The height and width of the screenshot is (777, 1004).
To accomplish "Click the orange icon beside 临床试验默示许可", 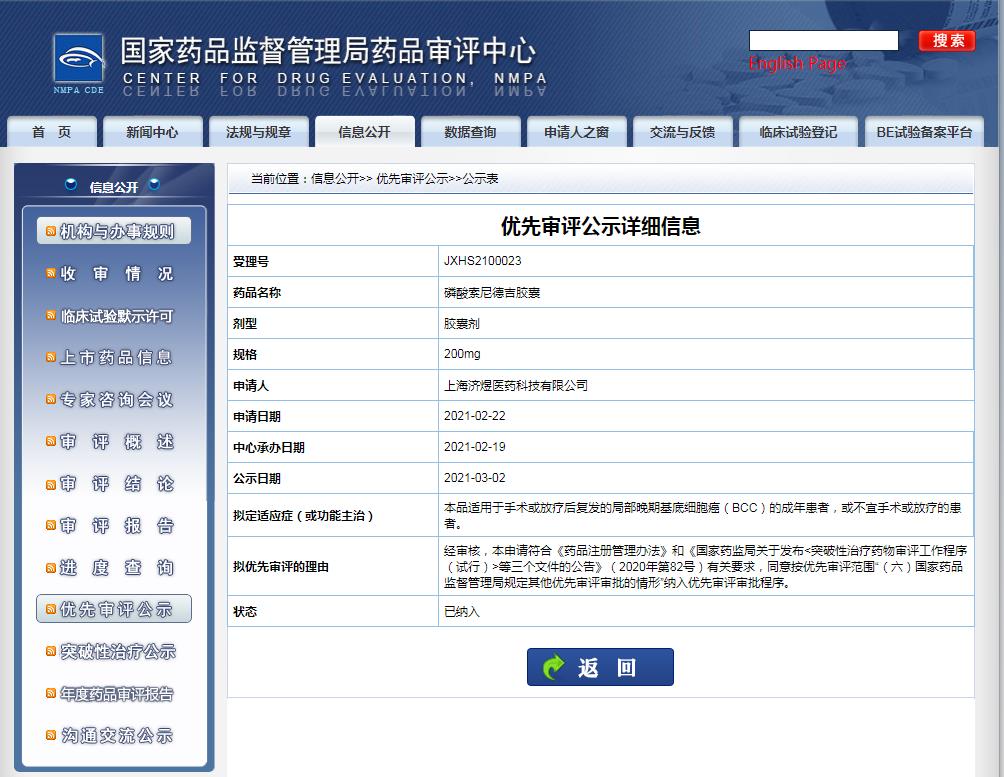I will [x=51, y=316].
